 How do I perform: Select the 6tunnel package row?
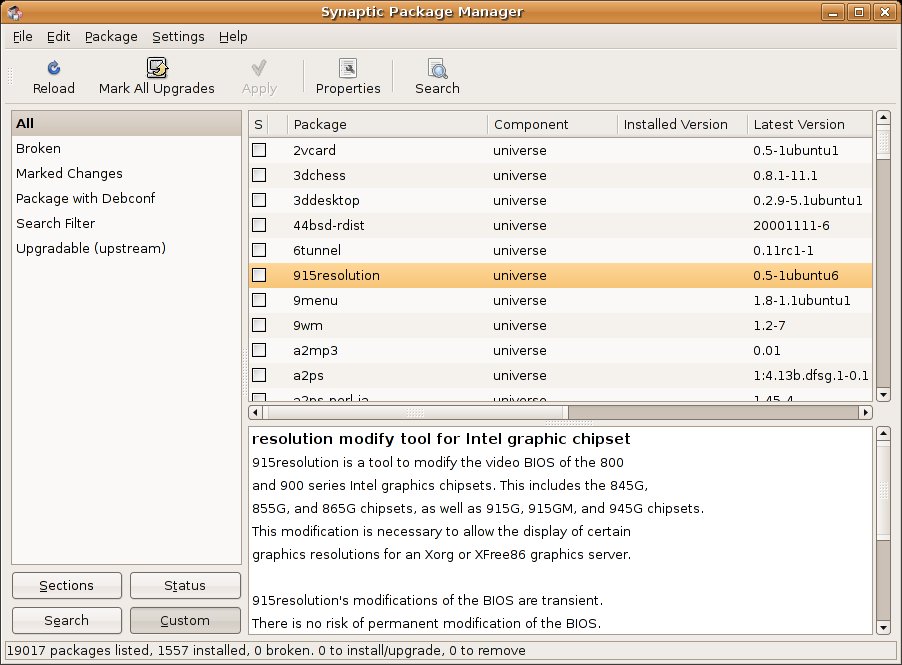tap(560, 250)
